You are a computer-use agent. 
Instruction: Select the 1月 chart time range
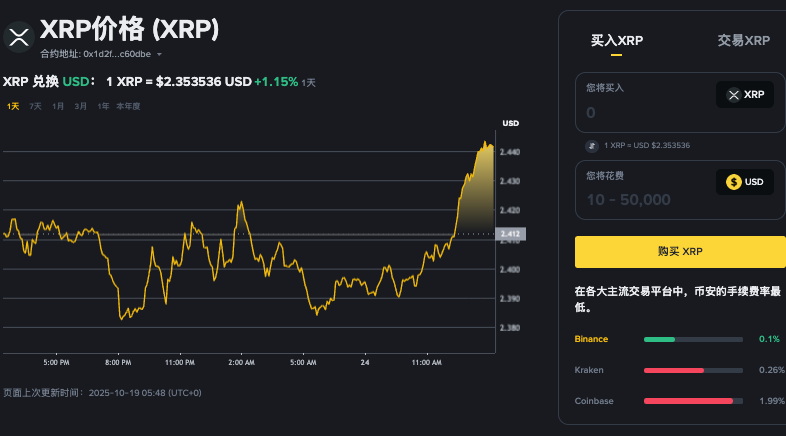click(58, 106)
